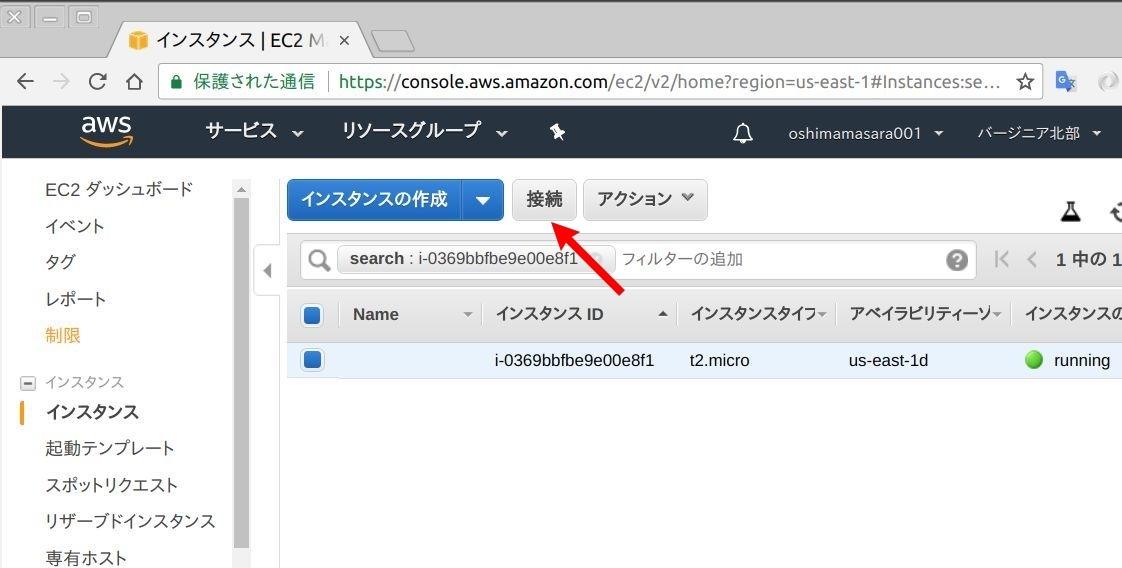Open a new browser tab
1122x568 pixels.
[x=393, y=41]
